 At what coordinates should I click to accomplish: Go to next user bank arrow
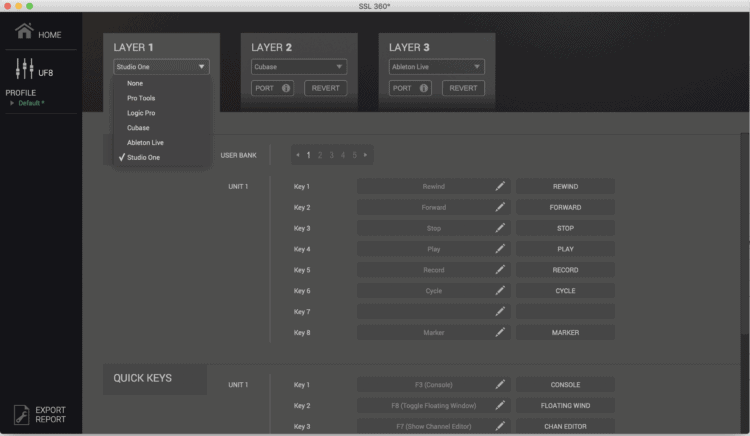click(365, 155)
